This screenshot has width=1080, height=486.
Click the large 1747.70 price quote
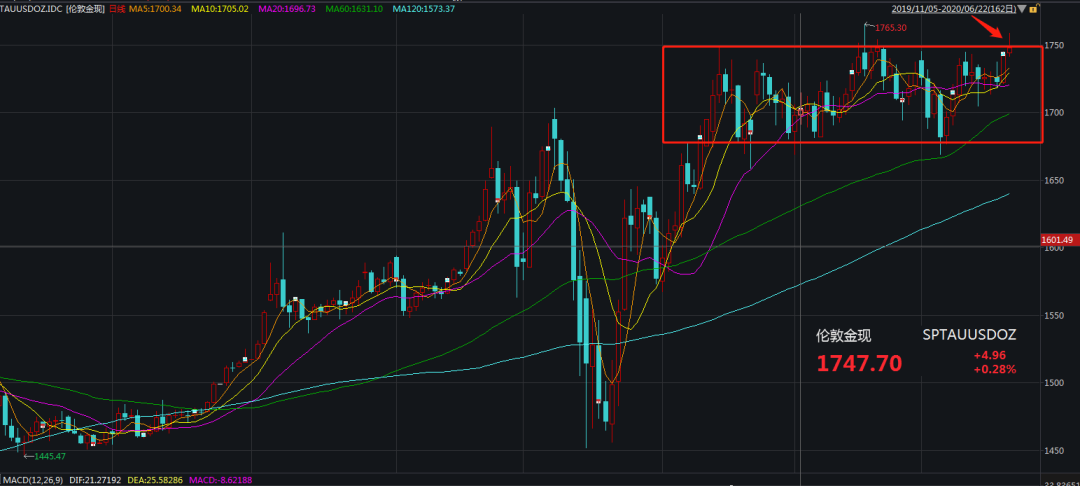click(859, 363)
